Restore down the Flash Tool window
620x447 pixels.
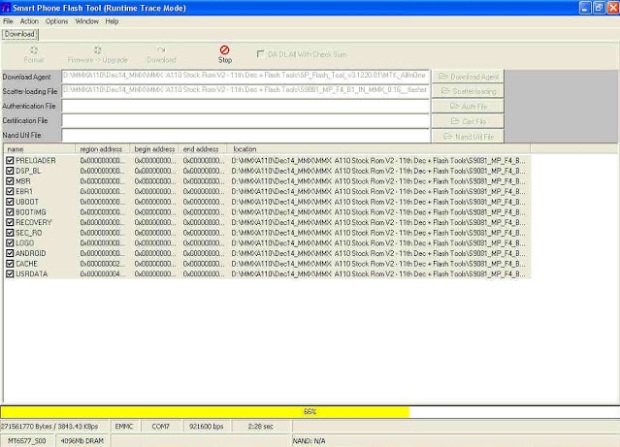click(x=599, y=8)
